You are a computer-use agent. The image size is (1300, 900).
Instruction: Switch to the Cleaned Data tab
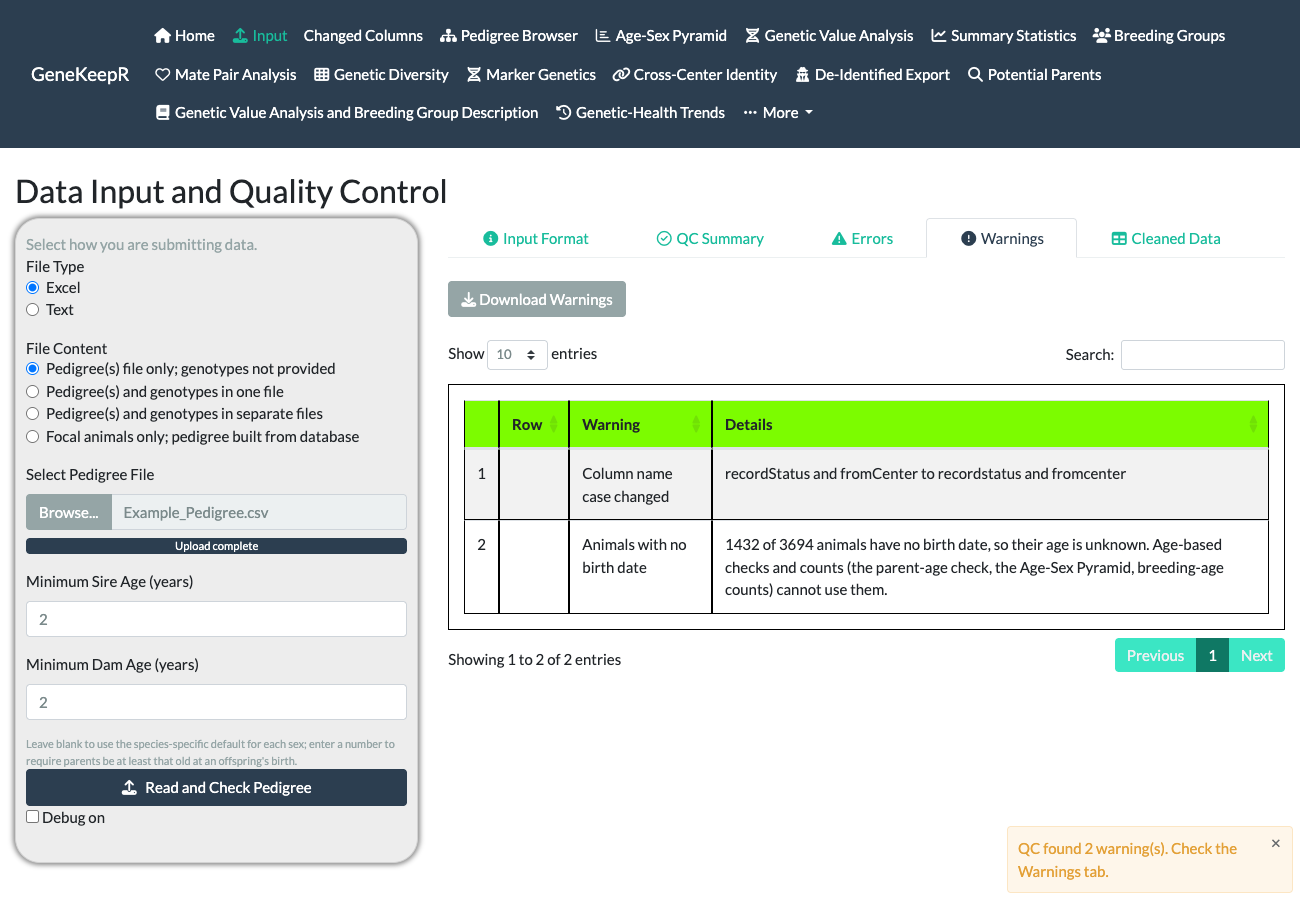(x=1166, y=238)
